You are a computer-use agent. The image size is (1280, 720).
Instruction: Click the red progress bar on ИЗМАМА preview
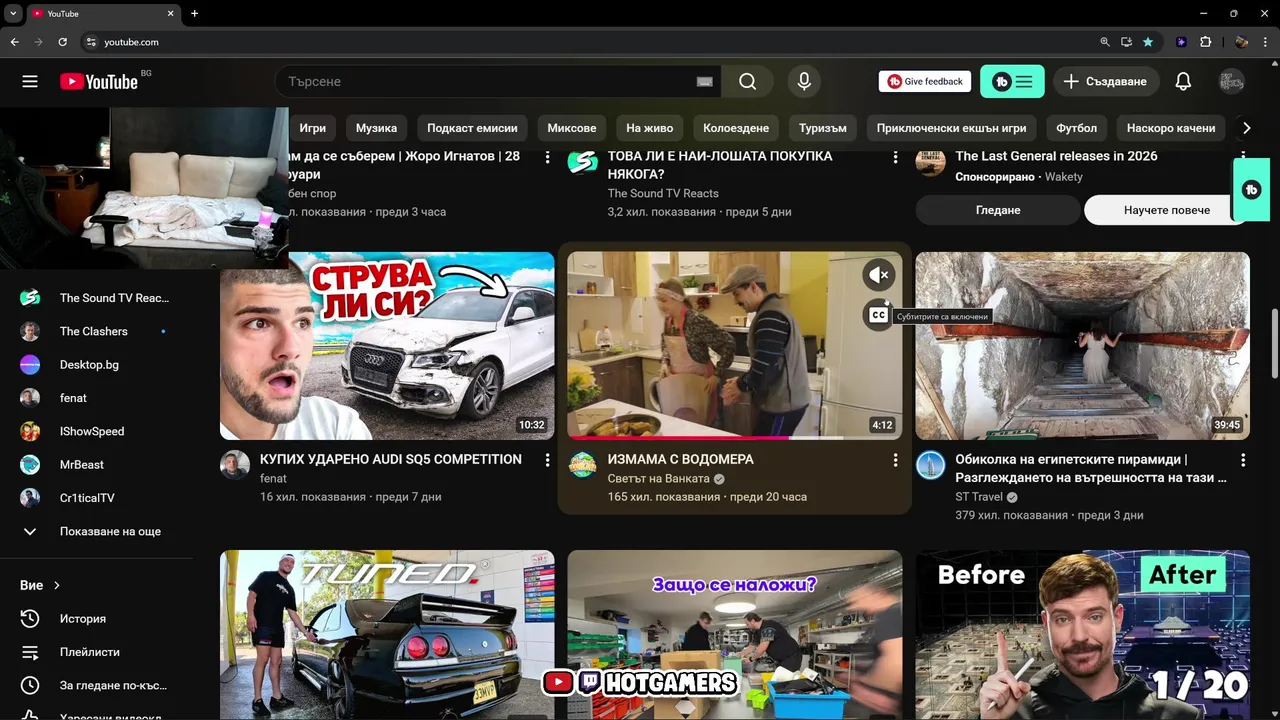(x=677, y=438)
